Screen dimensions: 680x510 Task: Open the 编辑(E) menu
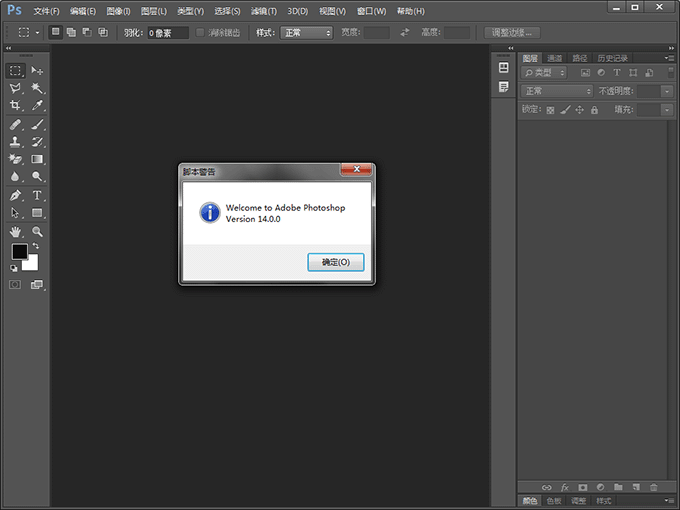[83, 11]
